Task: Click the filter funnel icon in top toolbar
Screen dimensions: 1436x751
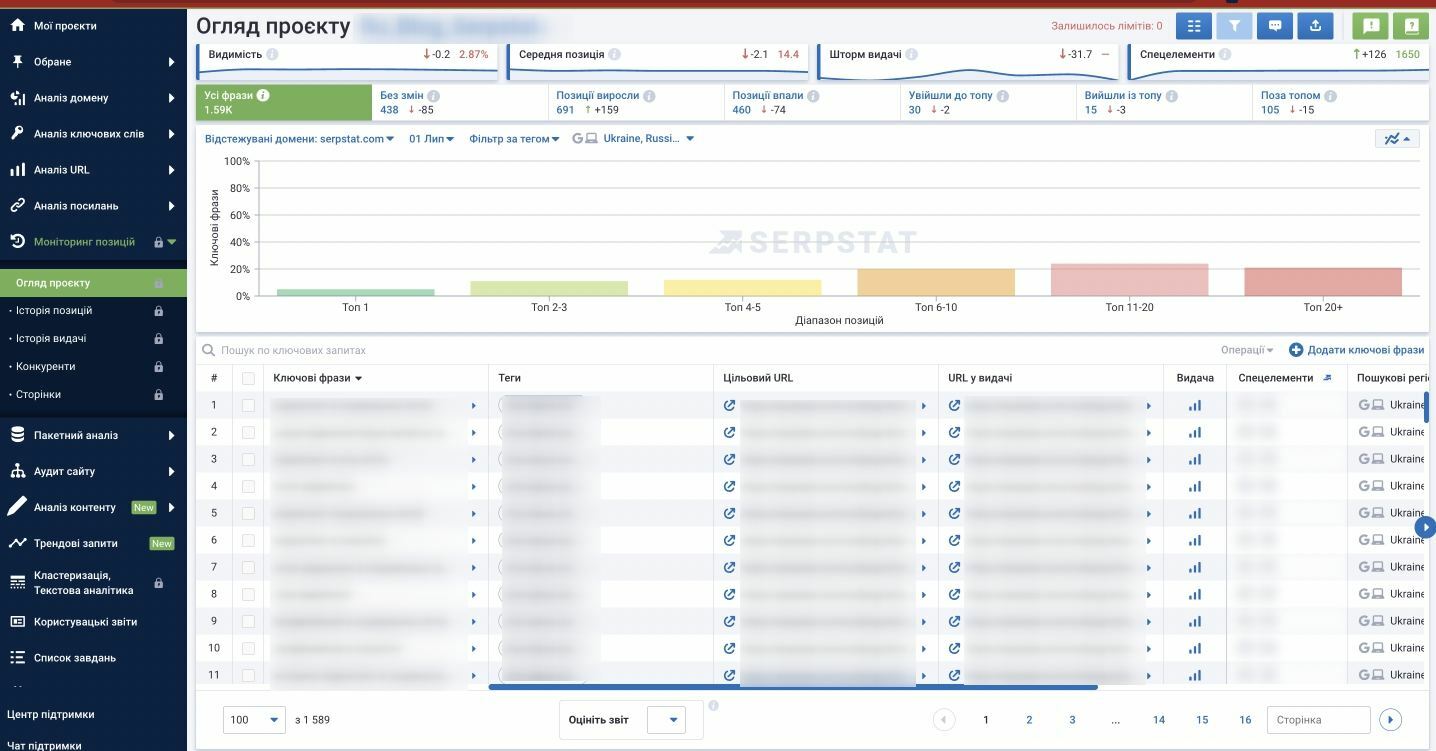Action: coord(1234,27)
